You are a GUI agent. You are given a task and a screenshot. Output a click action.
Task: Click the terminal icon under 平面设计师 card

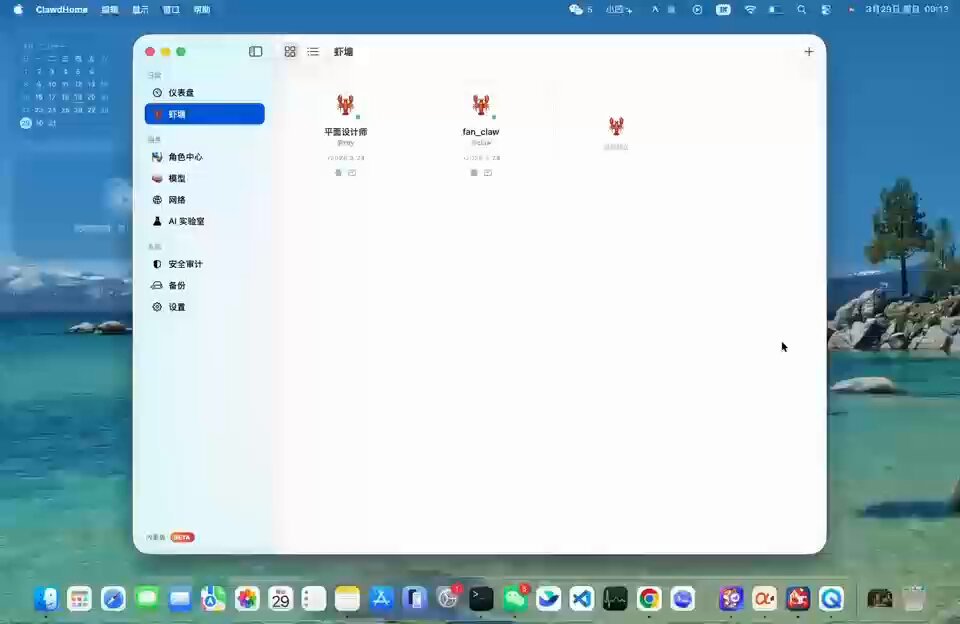340,172
